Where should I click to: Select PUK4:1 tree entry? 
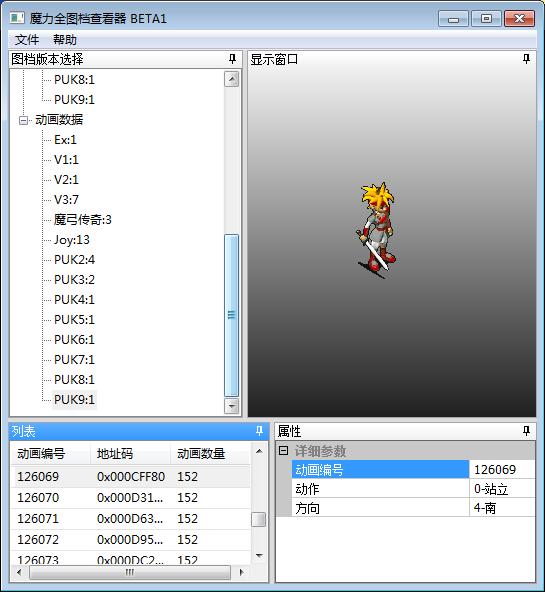74,300
